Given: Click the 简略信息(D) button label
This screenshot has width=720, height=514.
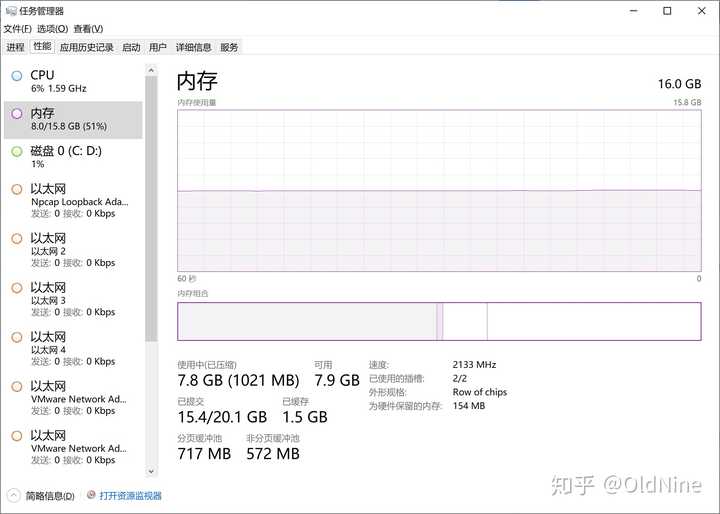Looking at the screenshot, I should coord(50,496).
